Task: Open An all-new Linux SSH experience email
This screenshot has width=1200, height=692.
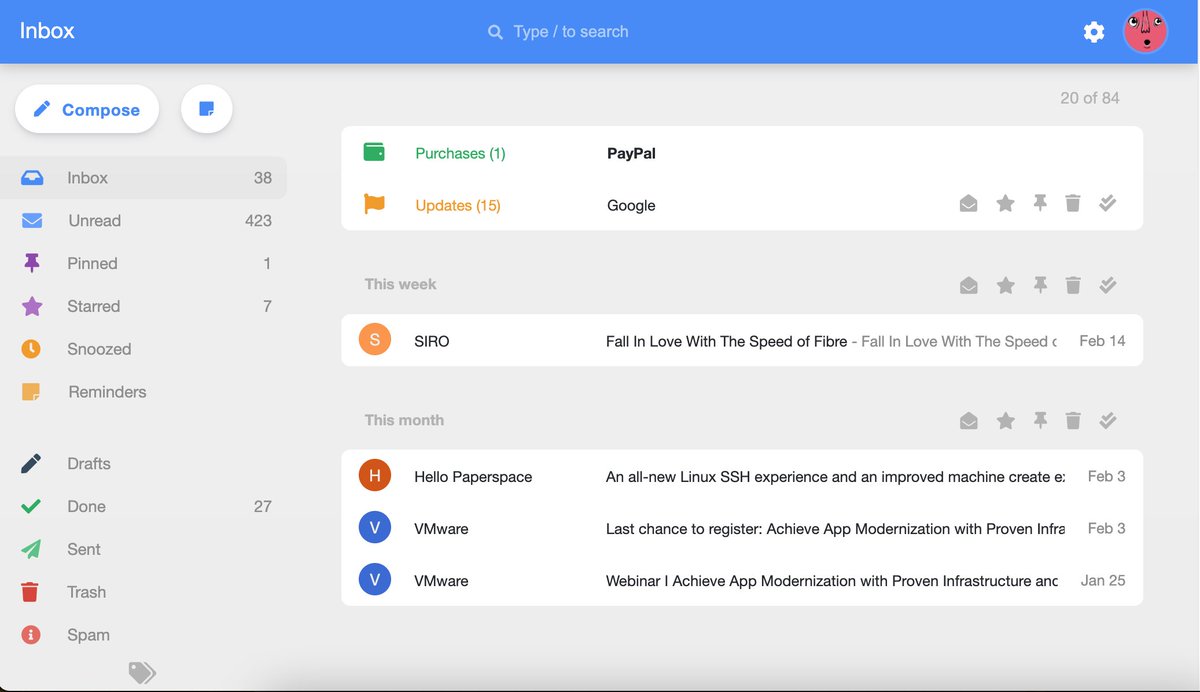Action: click(742, 477)
